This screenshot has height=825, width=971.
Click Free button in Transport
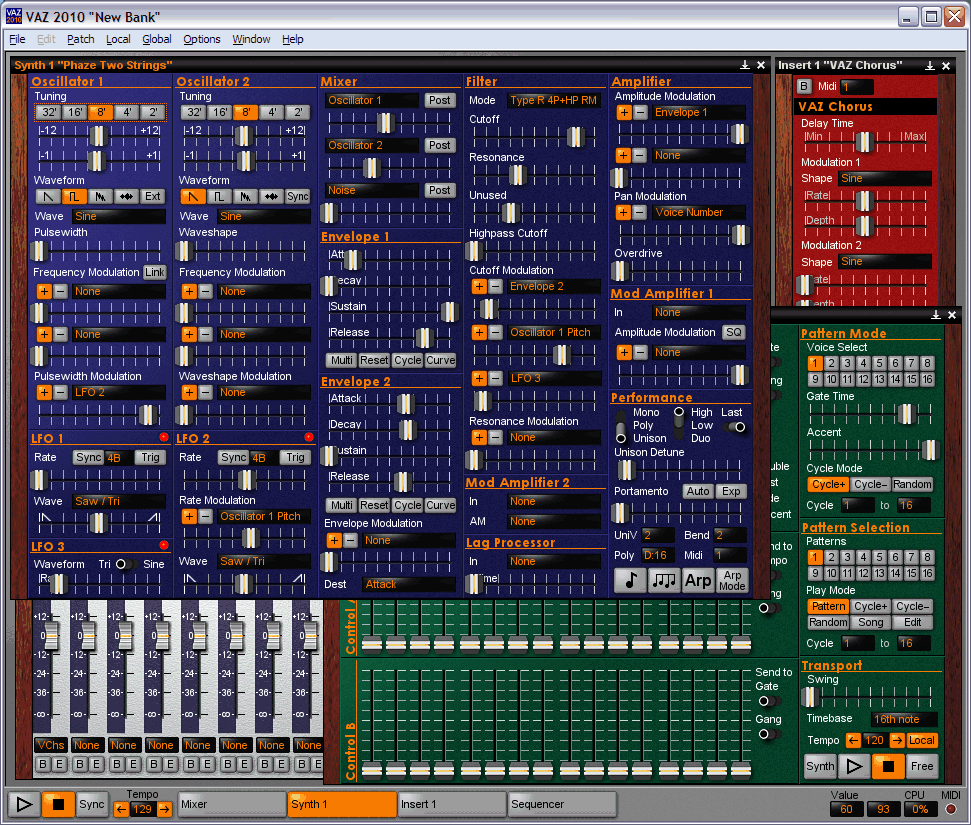[921, 766]
